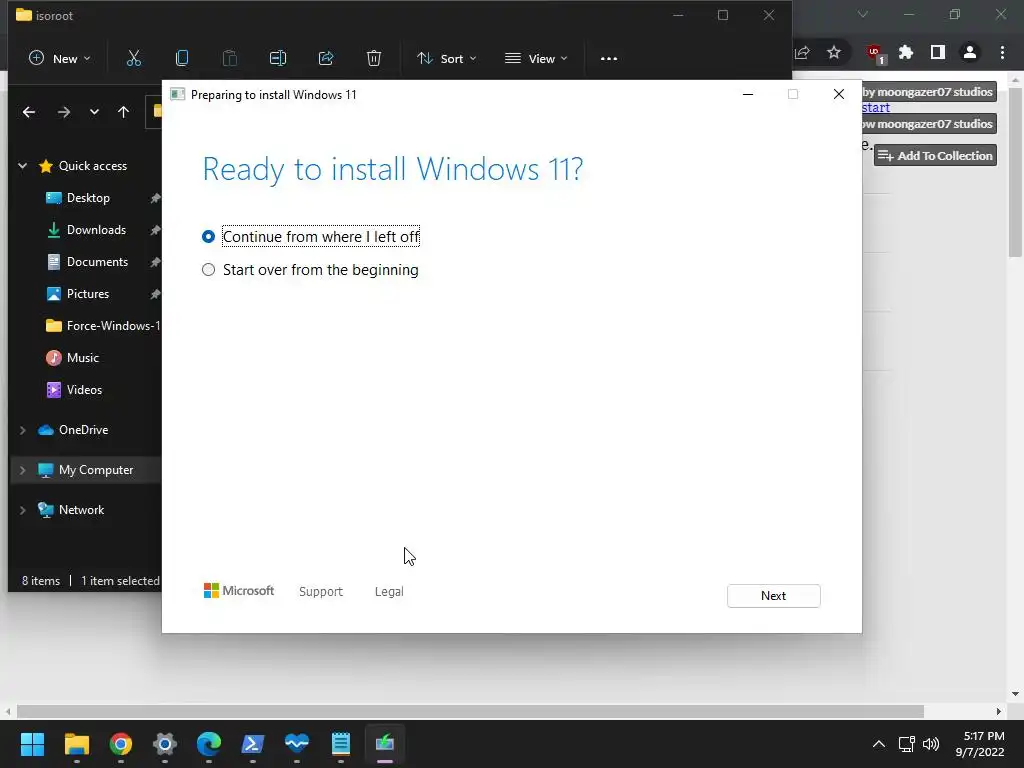The height and width of the screenshot is (768, 1024).
Task: Open the See more ellipsis menu
Action: click(x=609, y=58)
